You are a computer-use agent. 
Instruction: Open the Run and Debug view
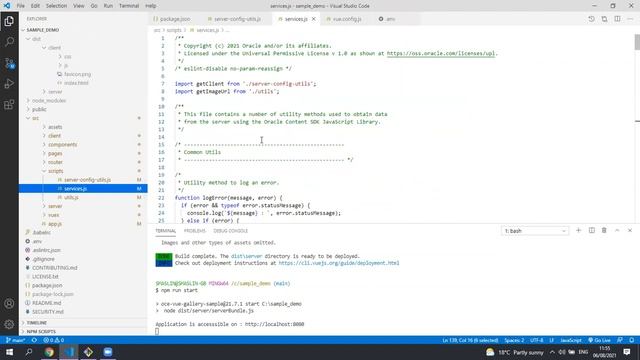pos(9,84)
